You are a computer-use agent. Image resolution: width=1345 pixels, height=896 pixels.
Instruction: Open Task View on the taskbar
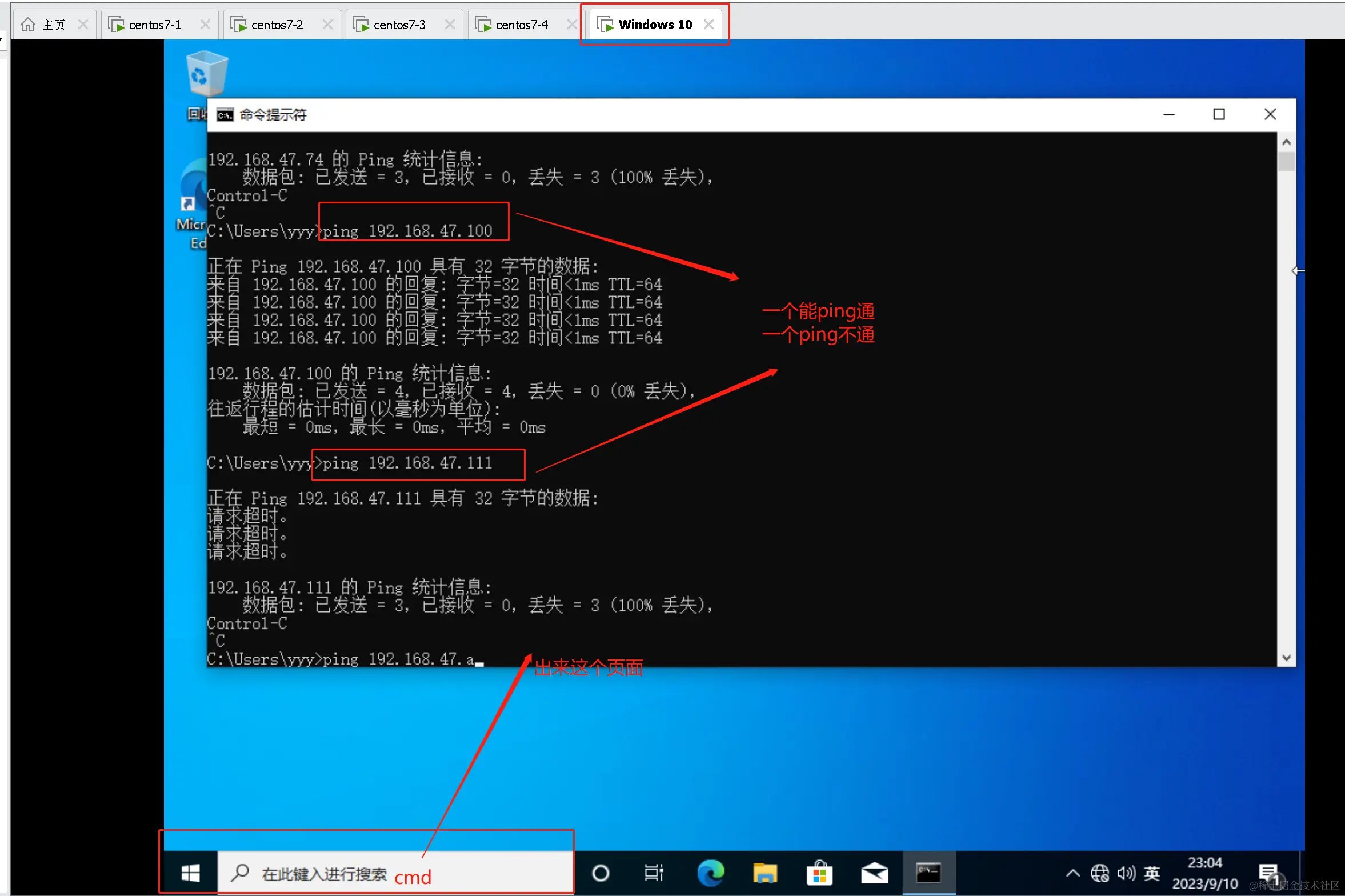tap(653, 873)
